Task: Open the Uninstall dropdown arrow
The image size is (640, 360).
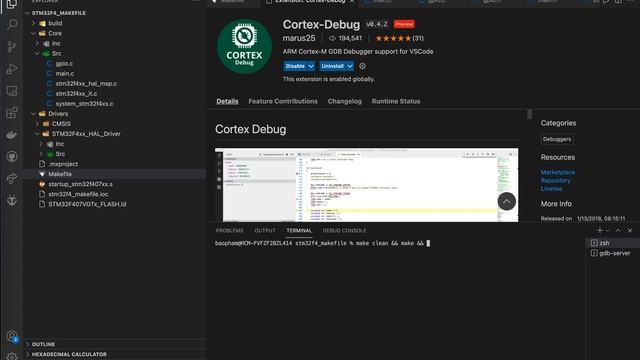Action: [x=350, y=66]
